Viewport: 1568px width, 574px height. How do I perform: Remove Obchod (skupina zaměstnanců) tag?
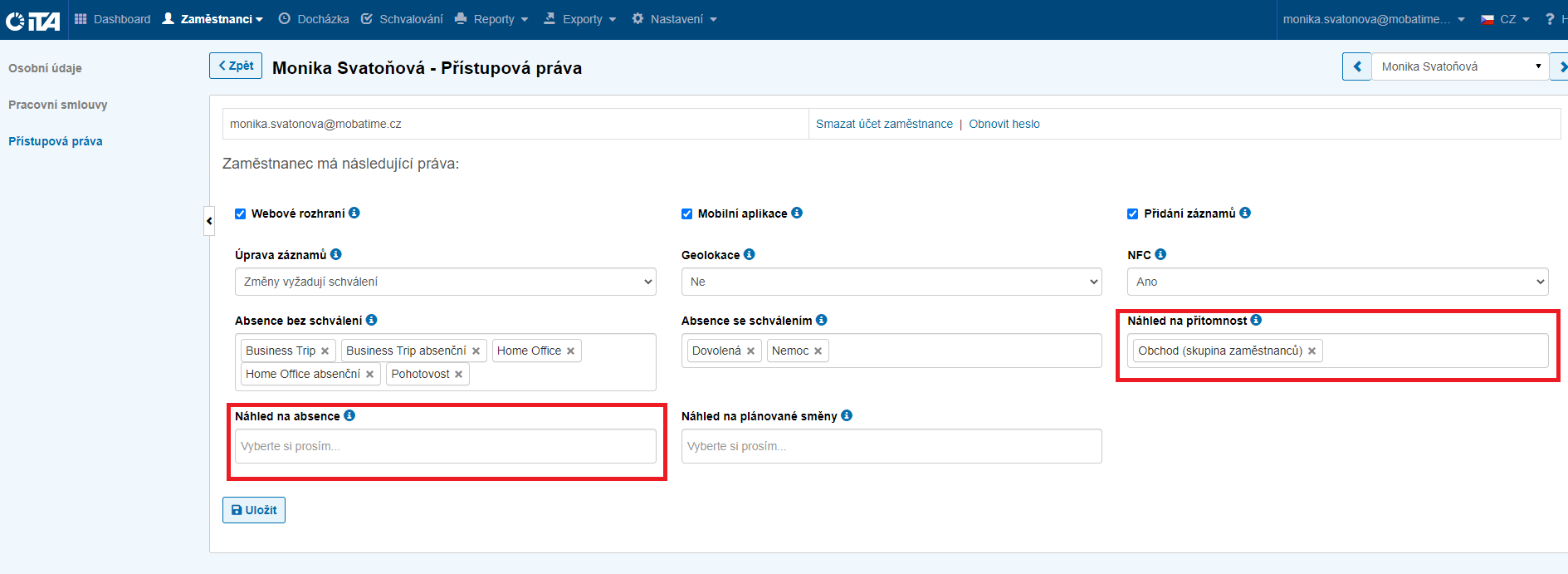(1312, 351)
